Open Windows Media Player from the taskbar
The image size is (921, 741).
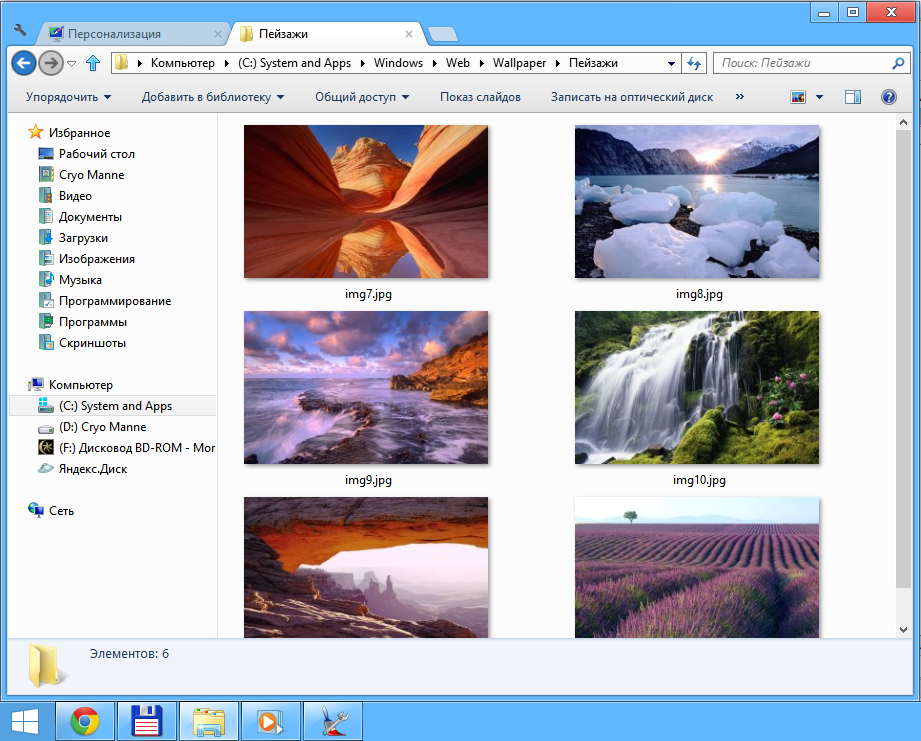pos(270,719)
